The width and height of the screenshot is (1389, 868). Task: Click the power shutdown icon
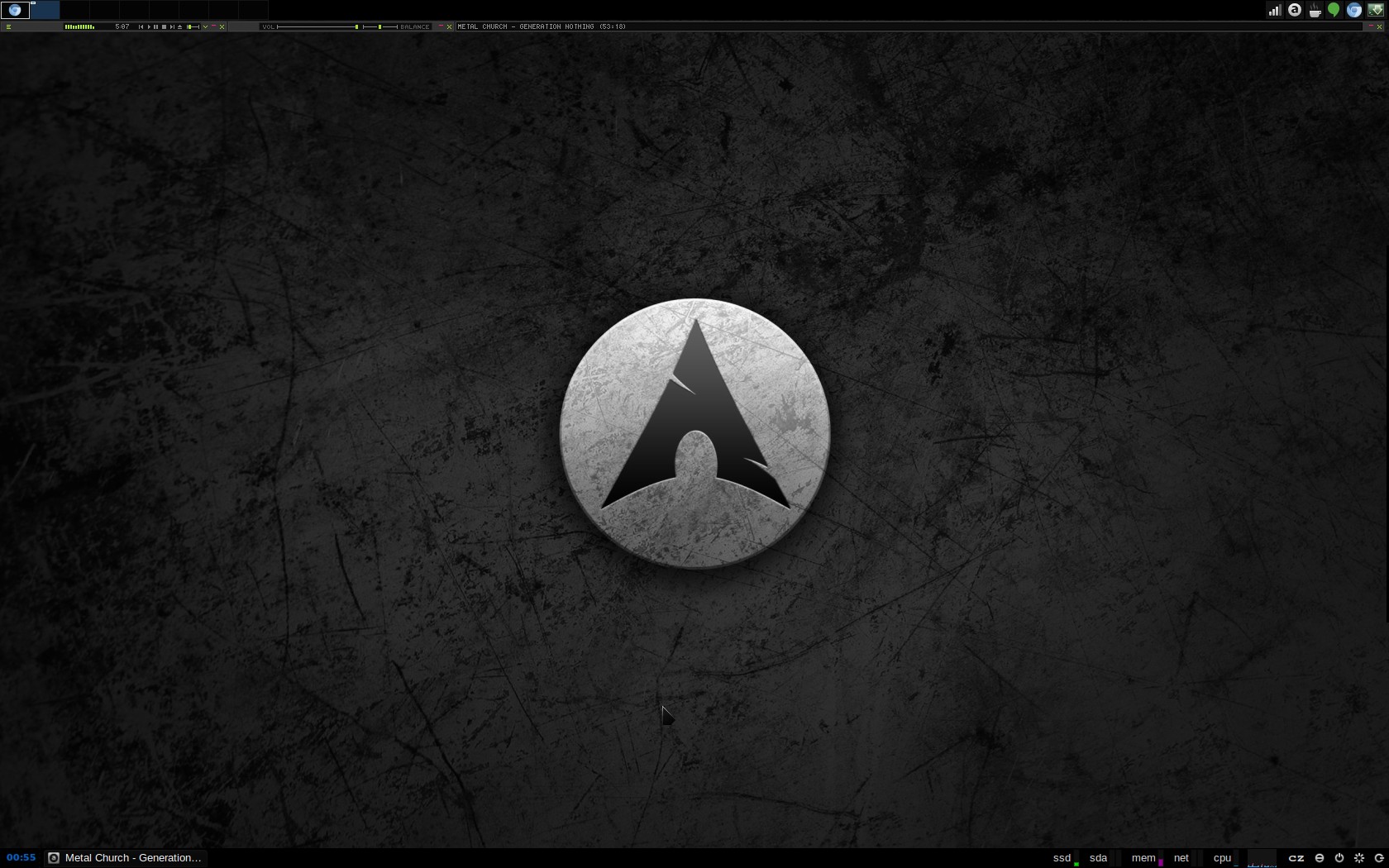coord(1339,858)
